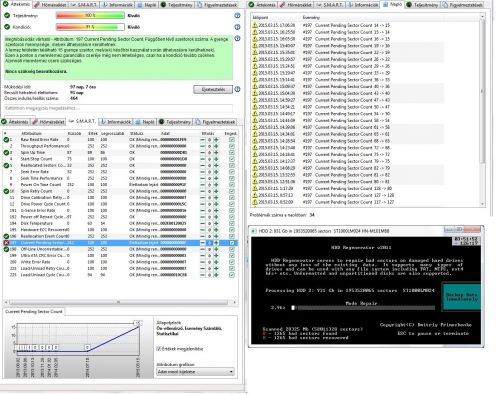Click plus offset icon for Seek Error Rate

coord(216,172)
